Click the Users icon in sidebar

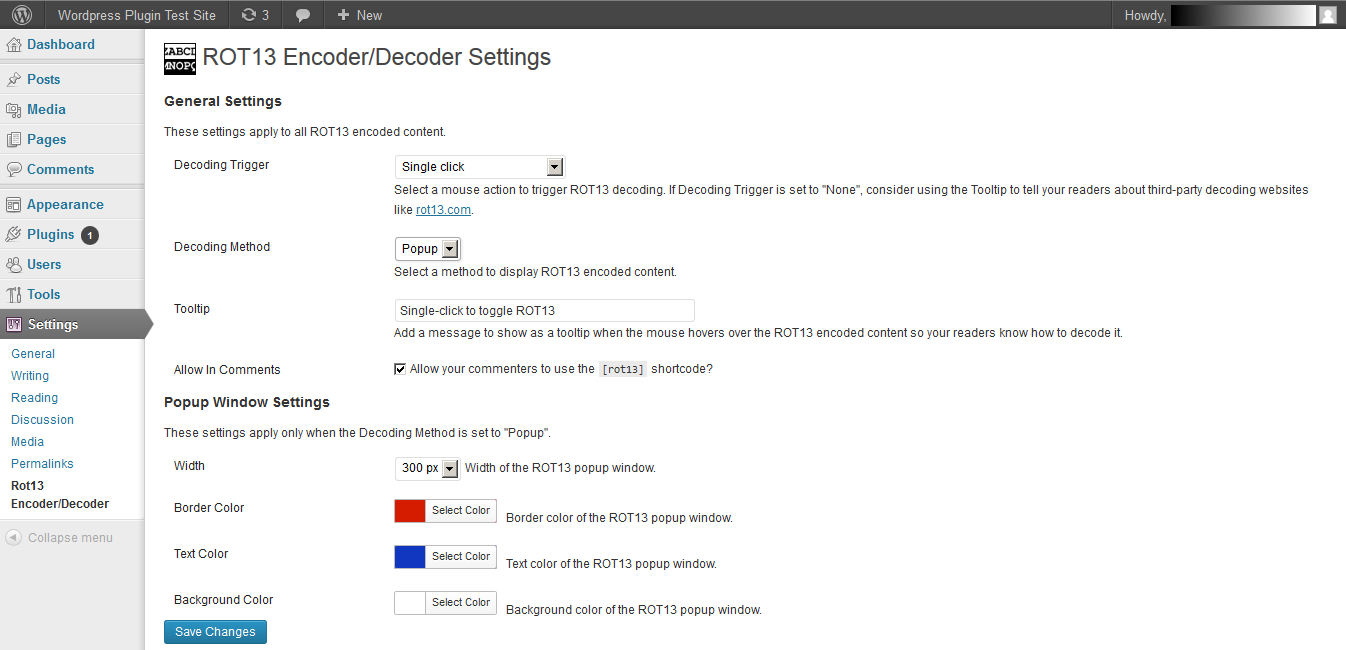[14, 264]
